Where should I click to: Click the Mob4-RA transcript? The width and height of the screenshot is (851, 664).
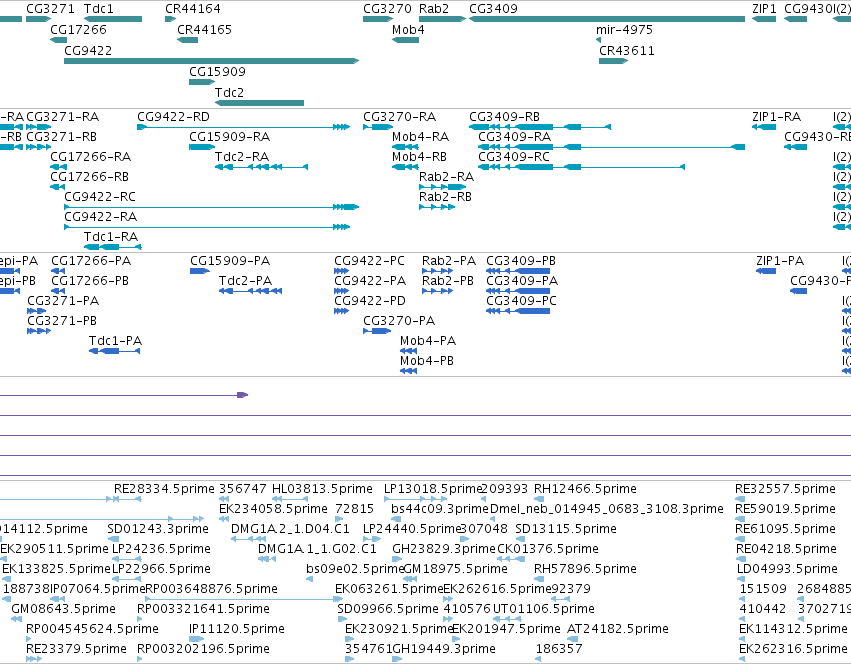point(405,147)
